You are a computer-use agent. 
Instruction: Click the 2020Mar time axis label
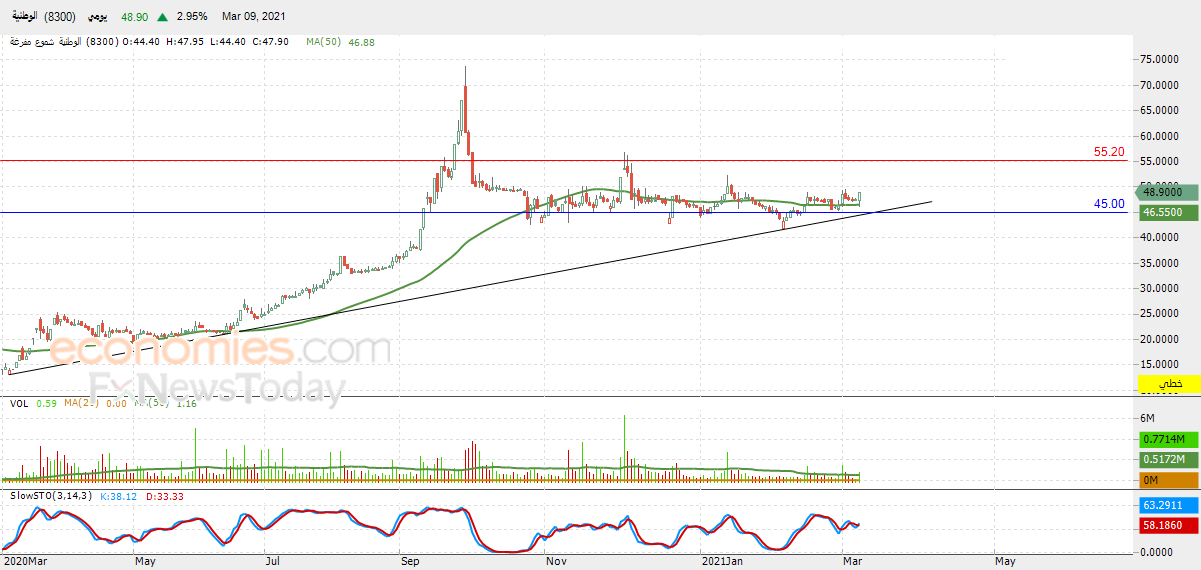23,562
